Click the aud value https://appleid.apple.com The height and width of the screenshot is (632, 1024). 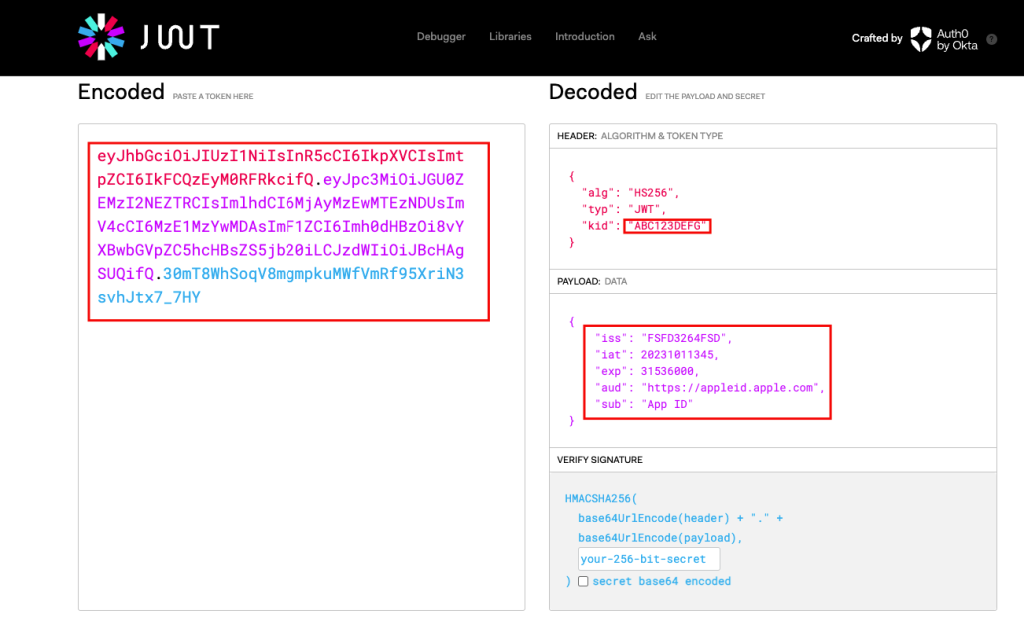point(730,387)
